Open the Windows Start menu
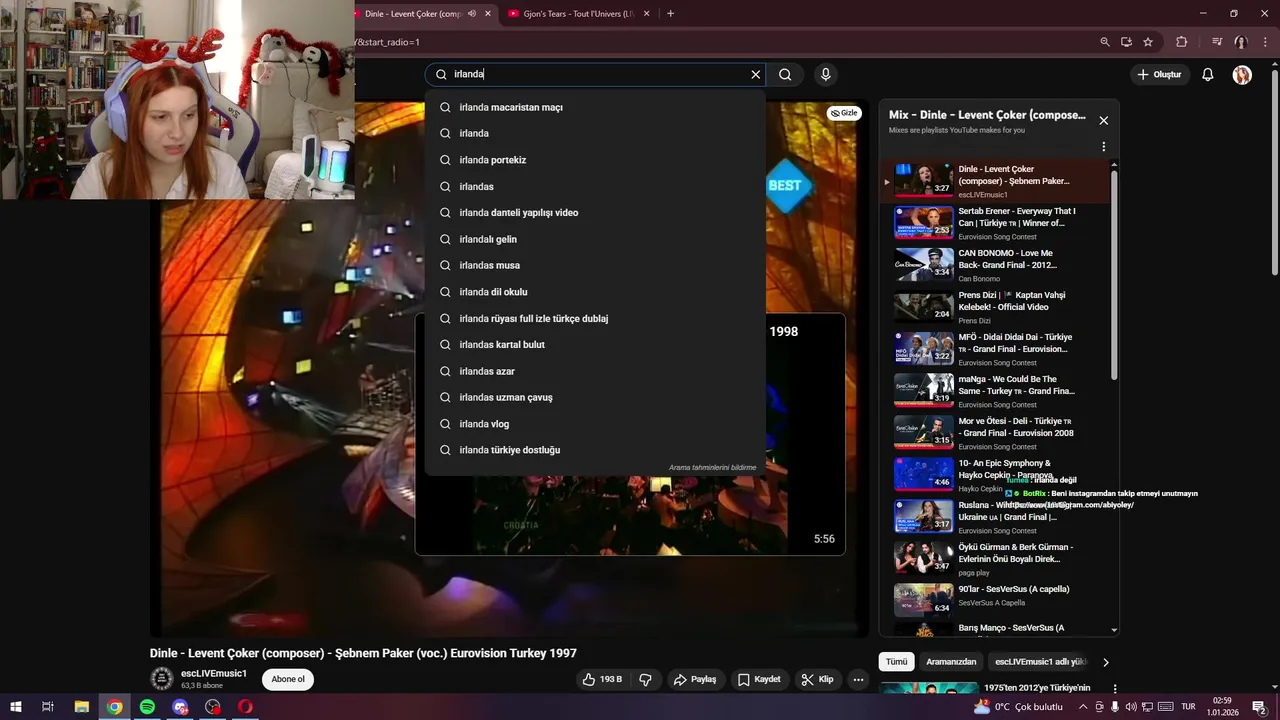 [x=16, y=707]
